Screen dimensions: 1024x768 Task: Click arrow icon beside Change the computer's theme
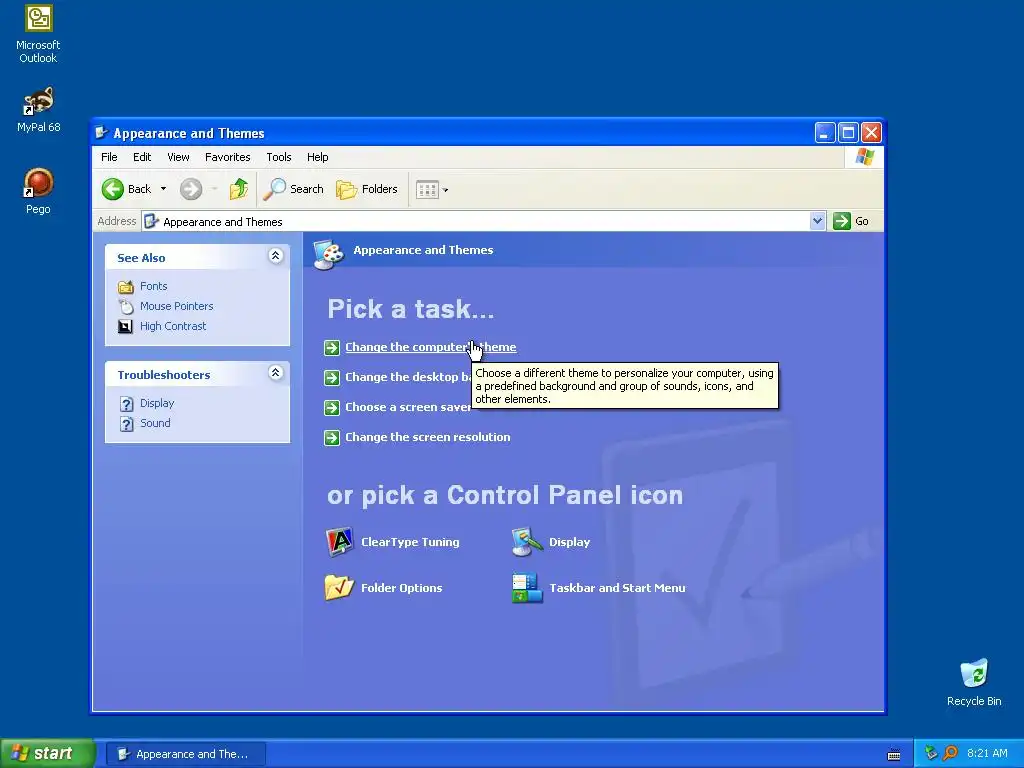coord(332,347)
